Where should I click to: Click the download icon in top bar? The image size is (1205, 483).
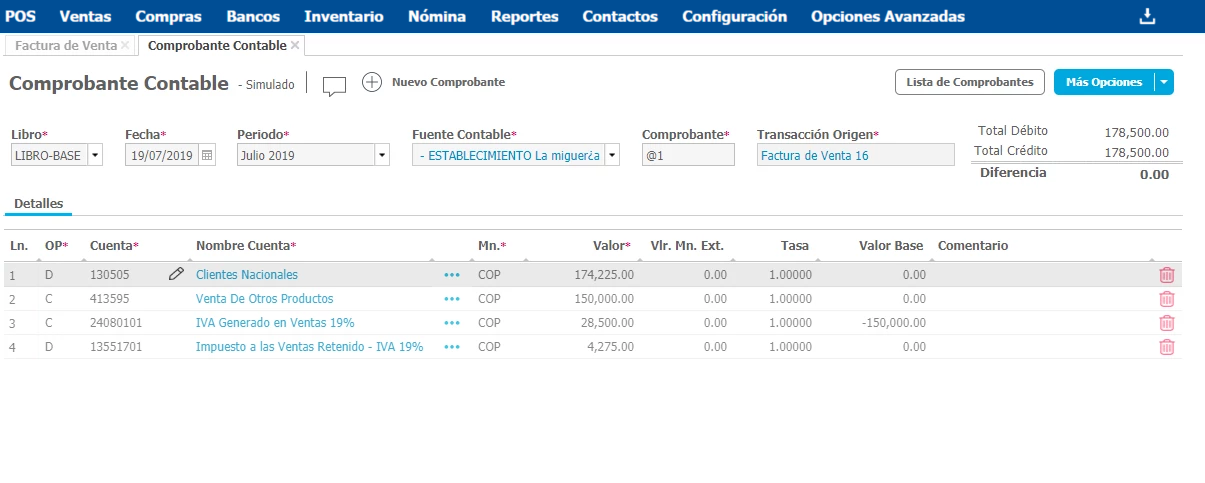1147,16
